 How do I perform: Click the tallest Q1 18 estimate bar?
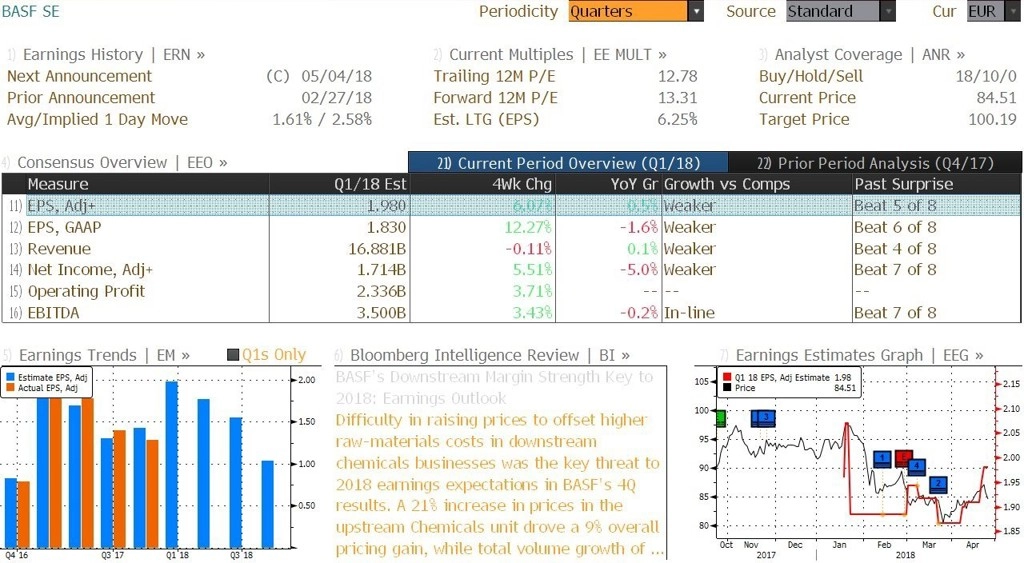tap(172, 464)
